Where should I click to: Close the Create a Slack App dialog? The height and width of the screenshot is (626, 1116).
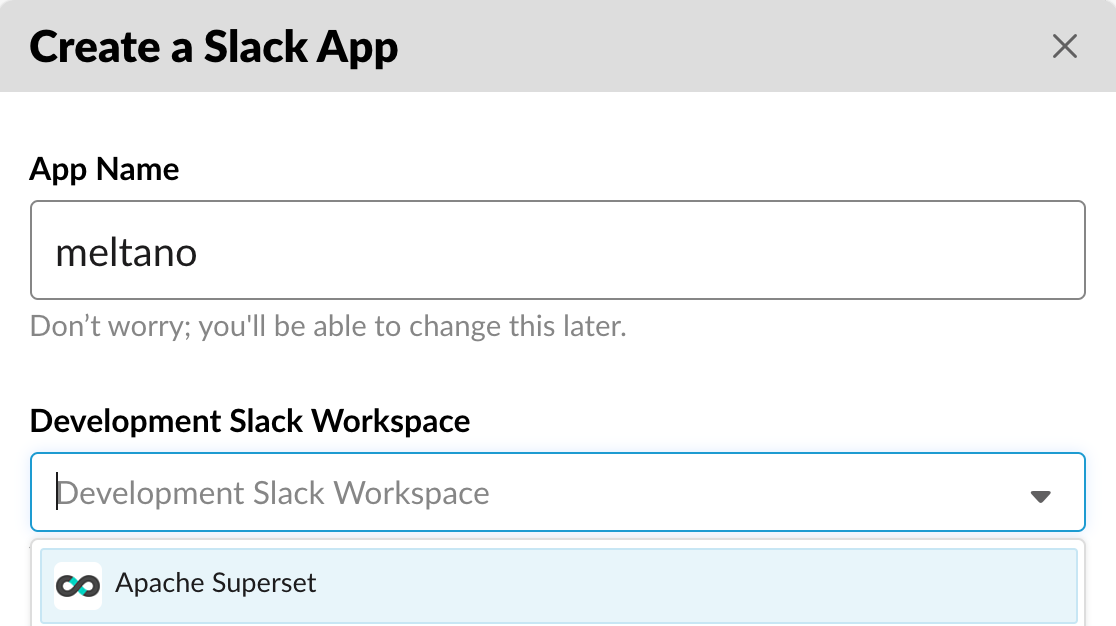(x=1064, y=46)
